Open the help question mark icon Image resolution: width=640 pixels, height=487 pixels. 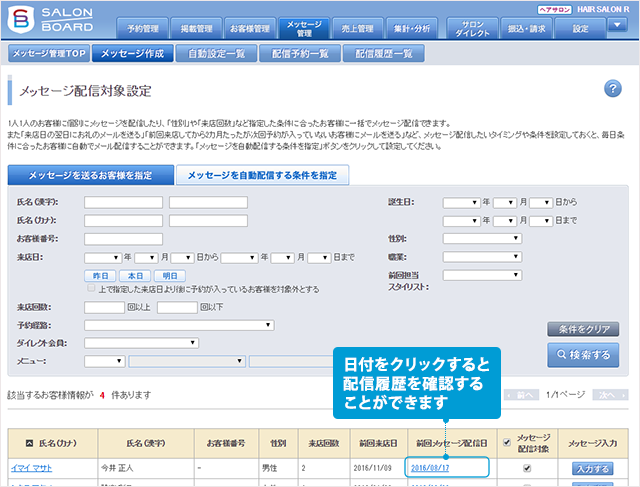pyautogui.click(x=614, y=90)
